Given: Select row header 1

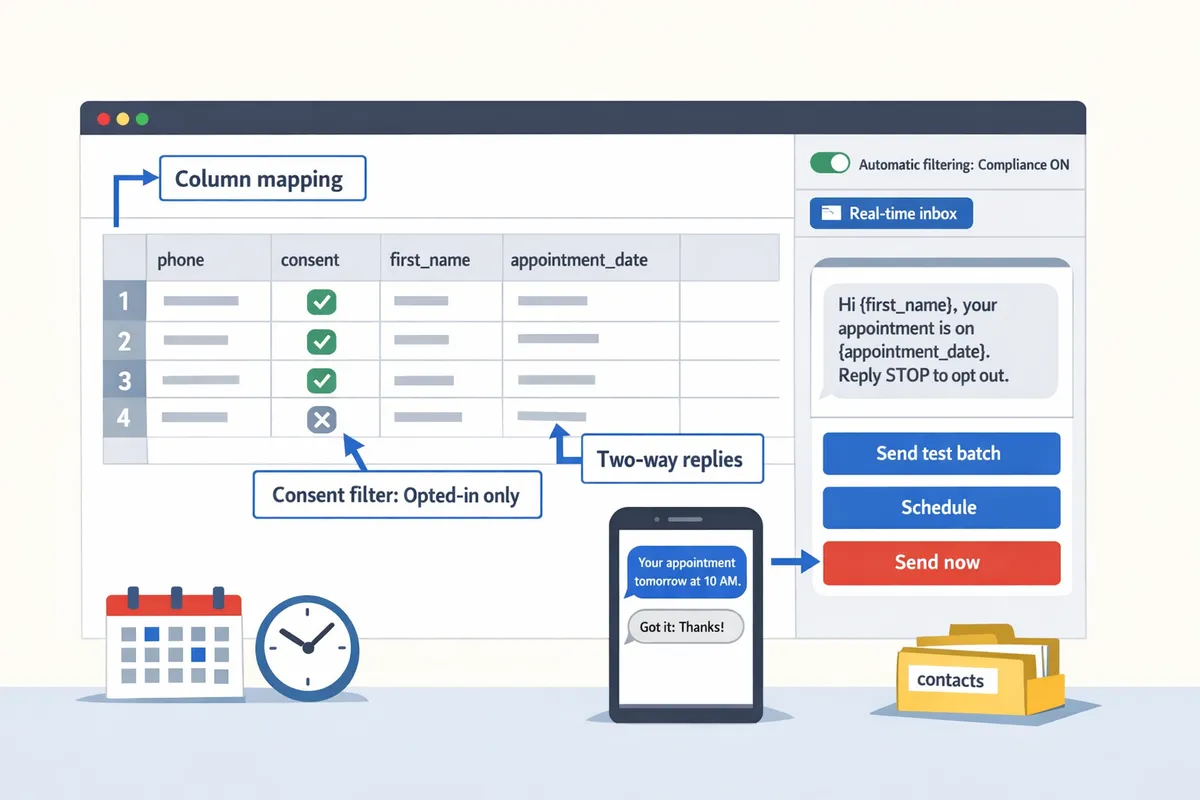Looking at the screenshot, I should [x=125, y=301].
